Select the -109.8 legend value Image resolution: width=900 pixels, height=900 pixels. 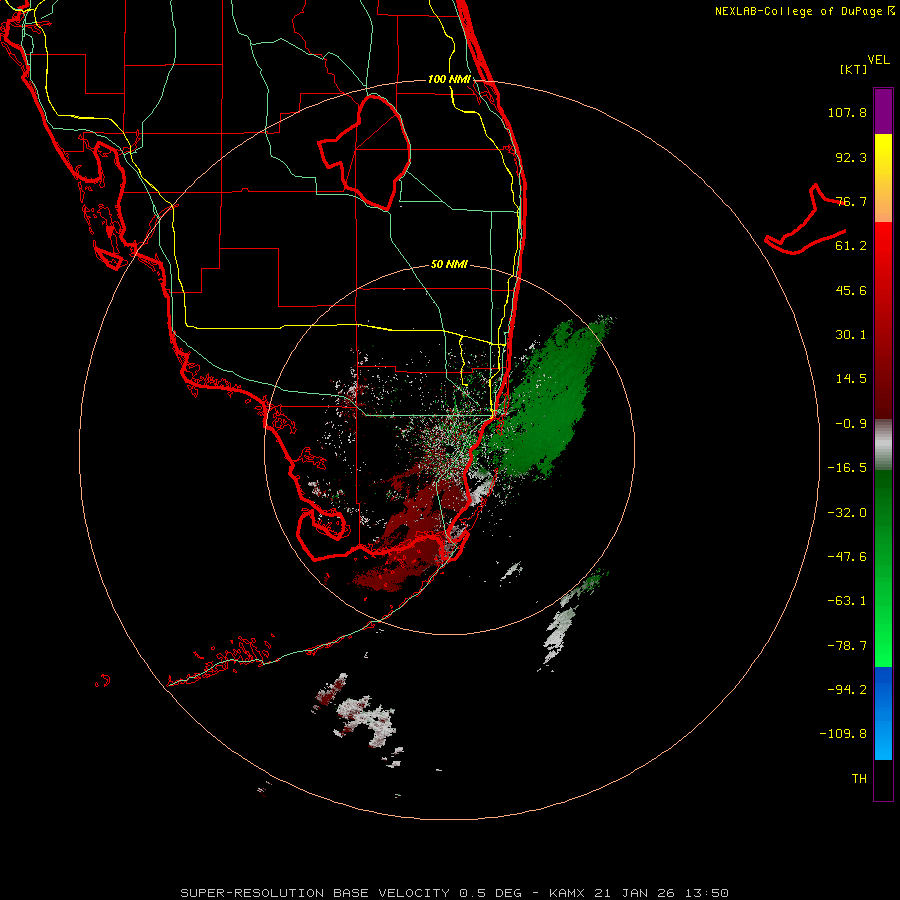tap(844, 734)
